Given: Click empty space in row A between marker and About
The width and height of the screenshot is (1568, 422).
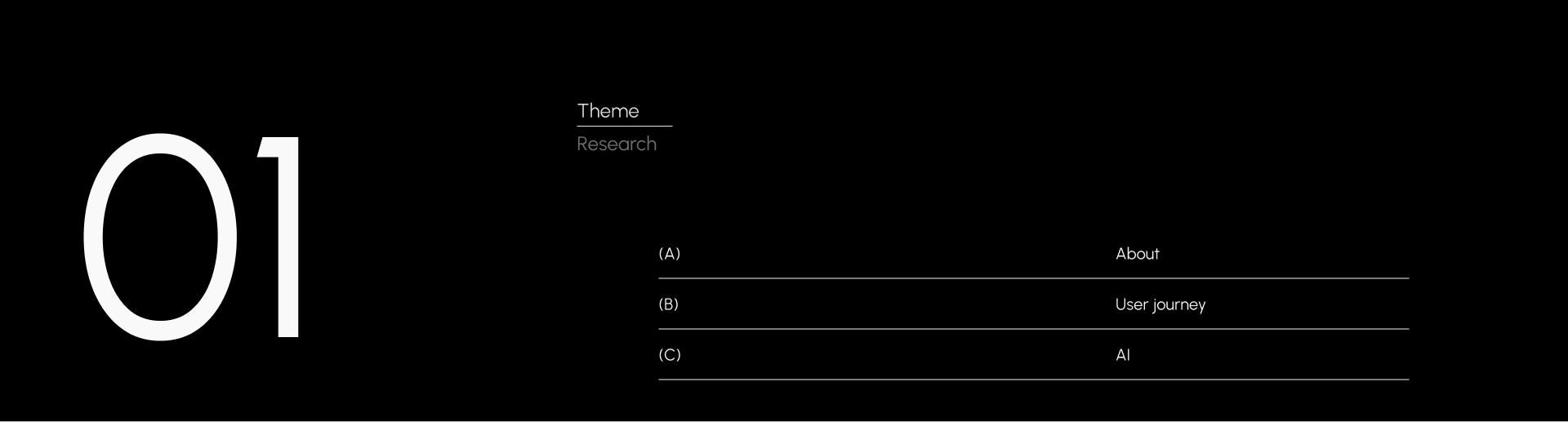Looking at the screenshot, I should coord(898,254).
